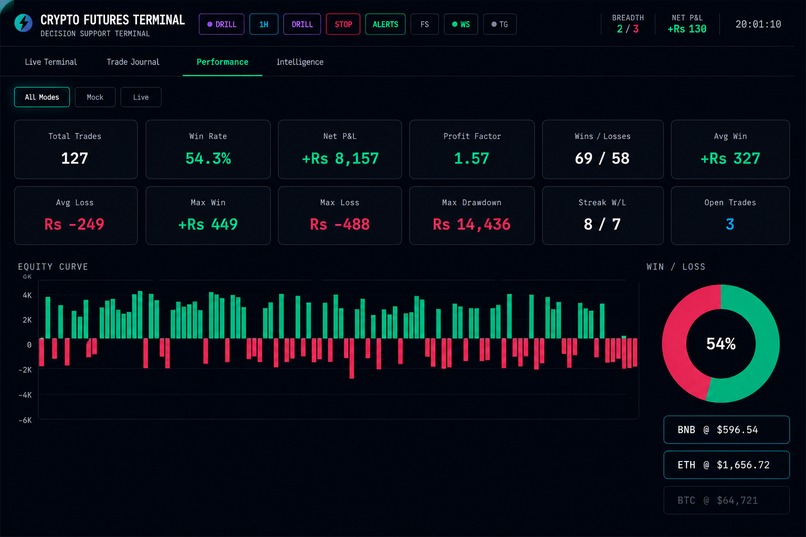Image resolution: width=806 pixels, height=537 pixels.
Task: Click the BREADTH 2 / 3 indicator
Action: (x=628, y=24)
